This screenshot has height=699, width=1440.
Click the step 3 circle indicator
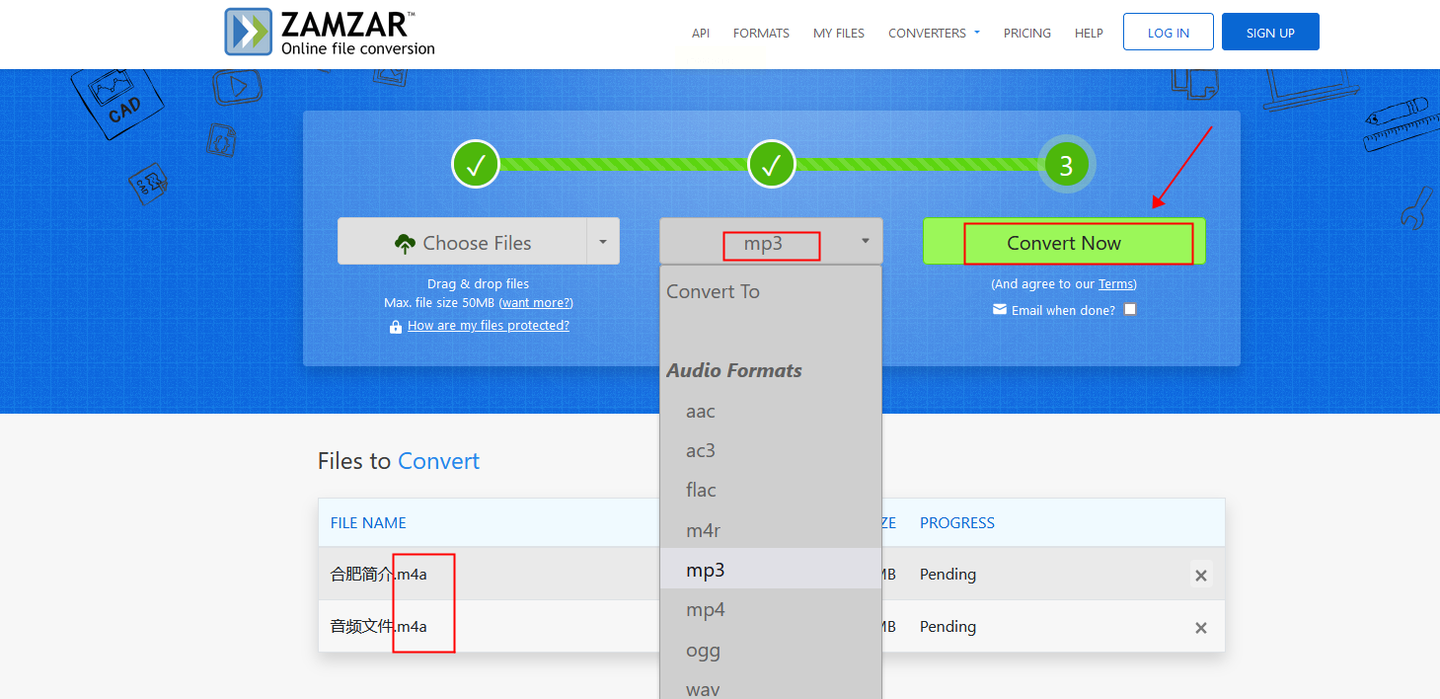point(1066,165)
